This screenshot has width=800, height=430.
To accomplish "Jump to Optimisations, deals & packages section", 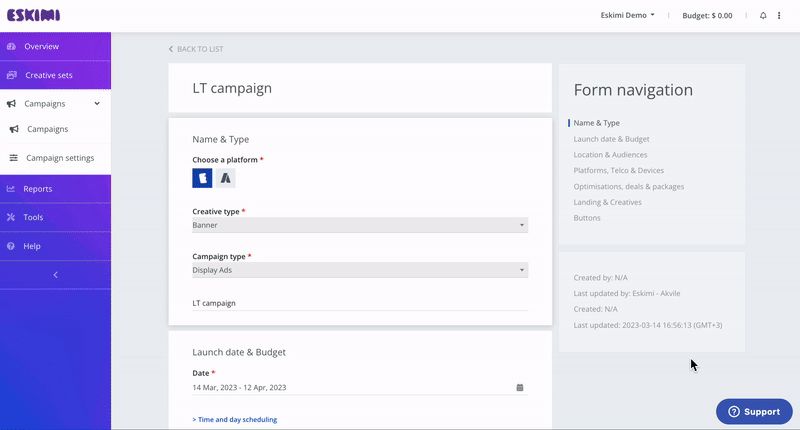I will [x=629, y=186].
